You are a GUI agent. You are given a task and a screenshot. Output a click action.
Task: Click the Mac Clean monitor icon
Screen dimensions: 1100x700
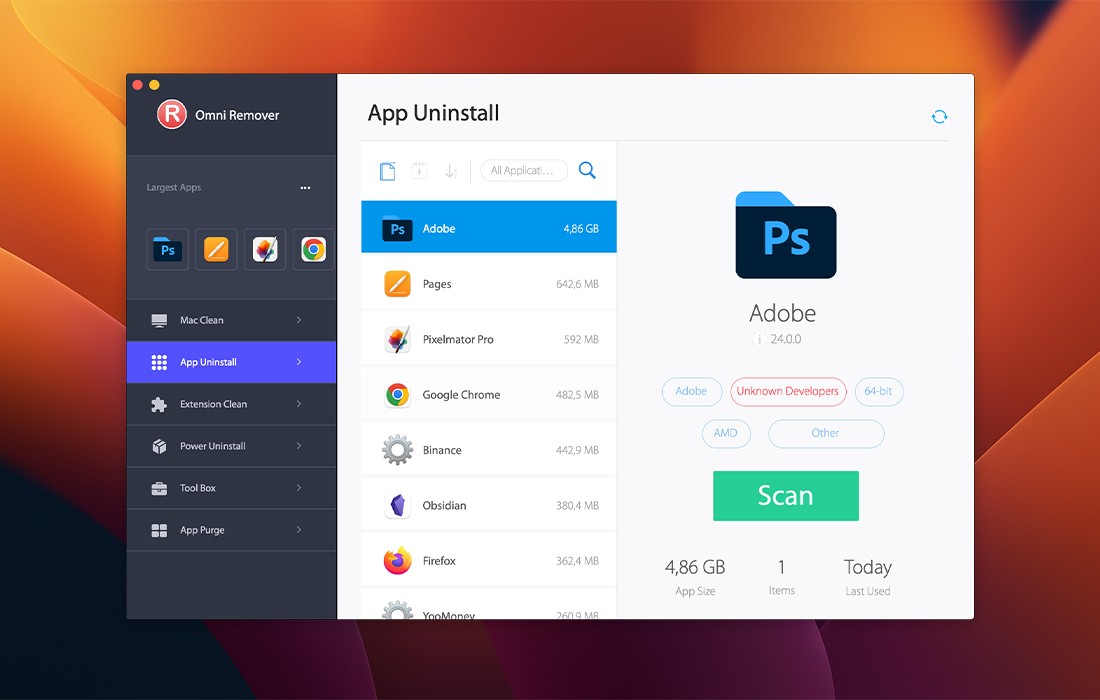(159, 321)
